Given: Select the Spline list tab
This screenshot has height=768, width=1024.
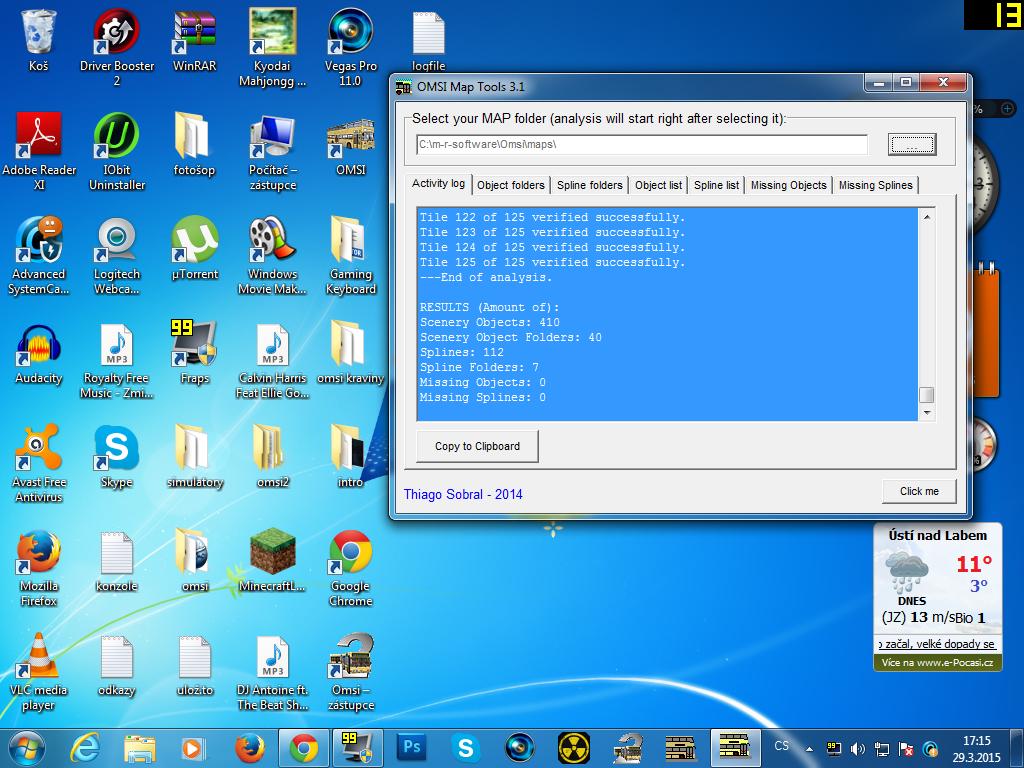Looking at the screenshot, I should click(x=716, y=185).
